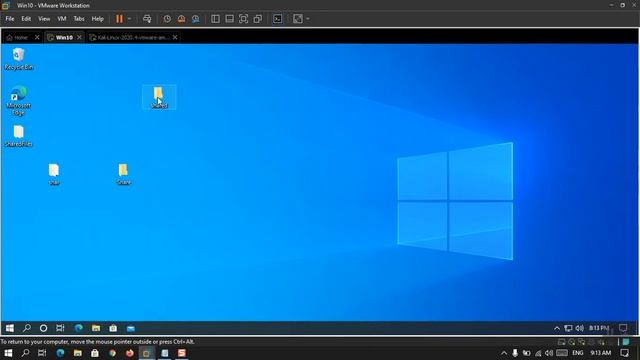
Task: Select the Share folder on desktop
Action: (123, 174)
